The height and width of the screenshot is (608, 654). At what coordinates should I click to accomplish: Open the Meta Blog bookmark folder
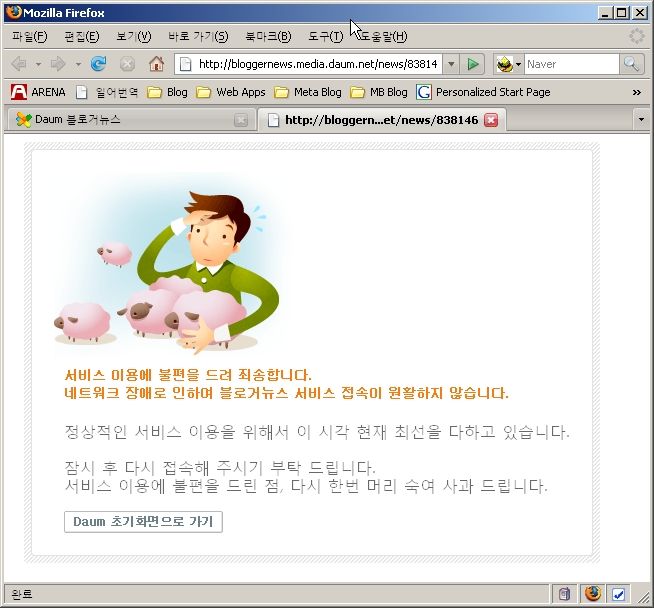tap(308, 92)
